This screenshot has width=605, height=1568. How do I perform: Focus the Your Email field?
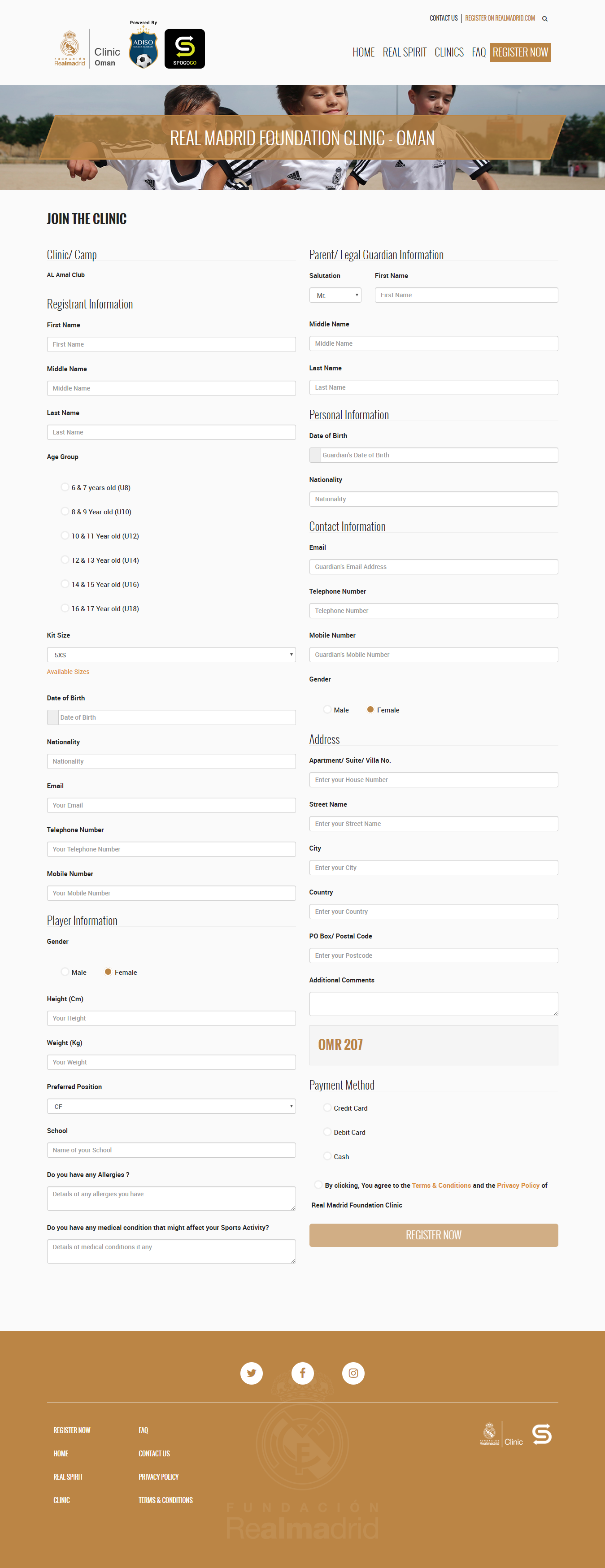(171, 805)
